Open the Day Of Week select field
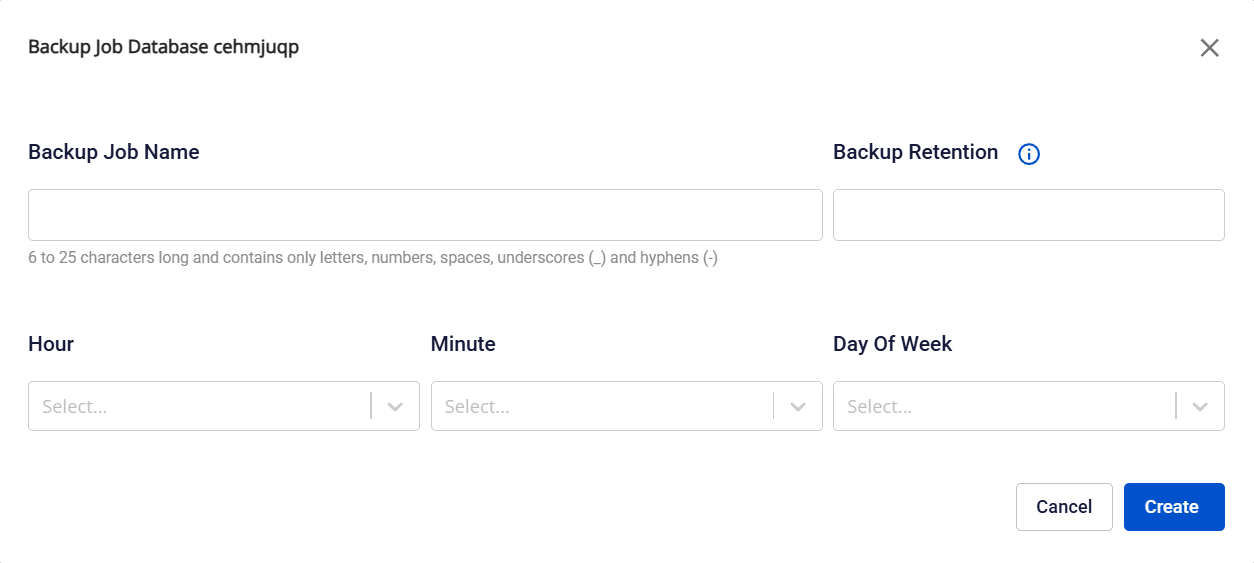The width and height of the screenshot is (1254, 563). point(1004,406)
